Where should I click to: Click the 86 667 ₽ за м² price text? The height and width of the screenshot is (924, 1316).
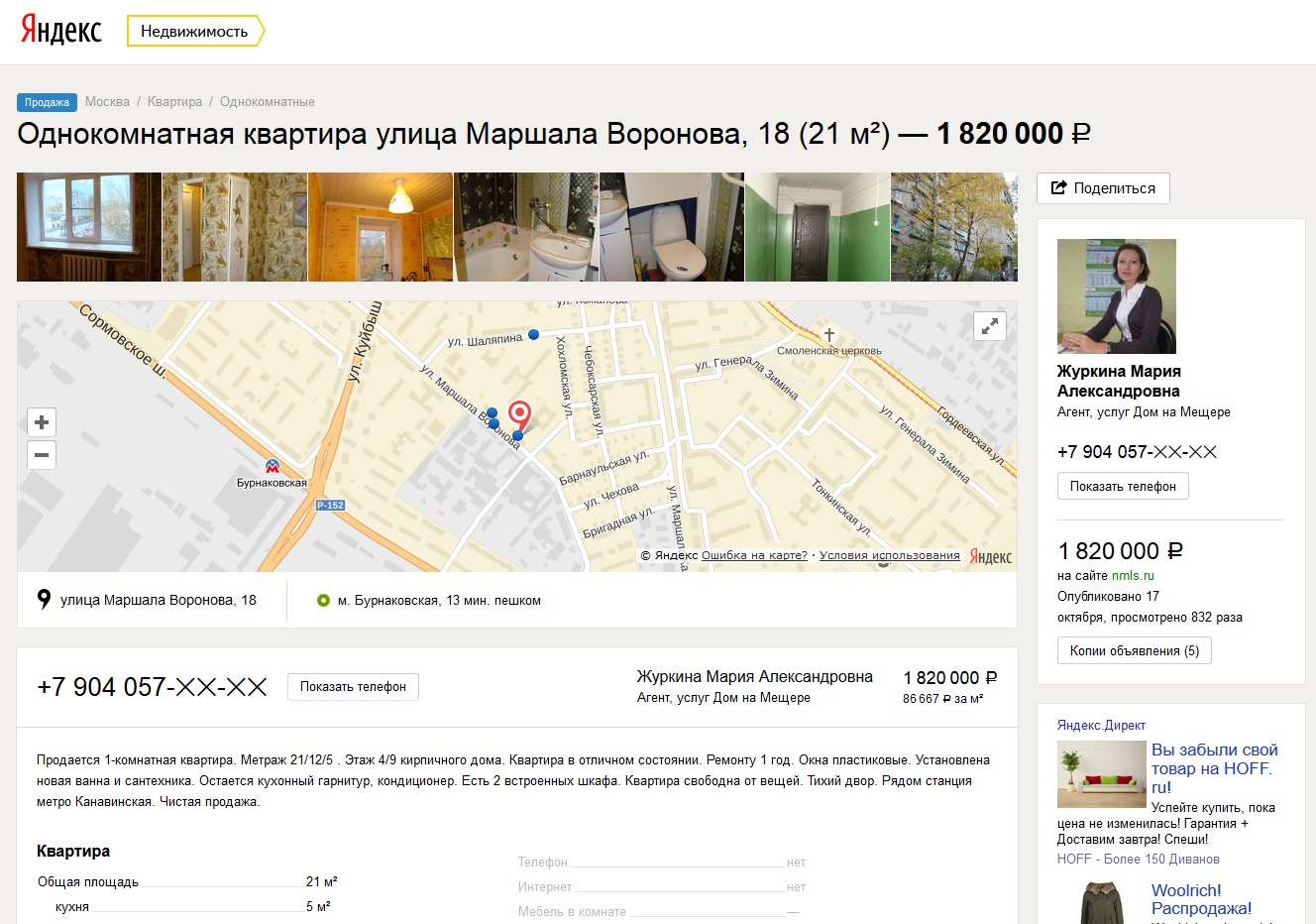[x=943, y=699]
